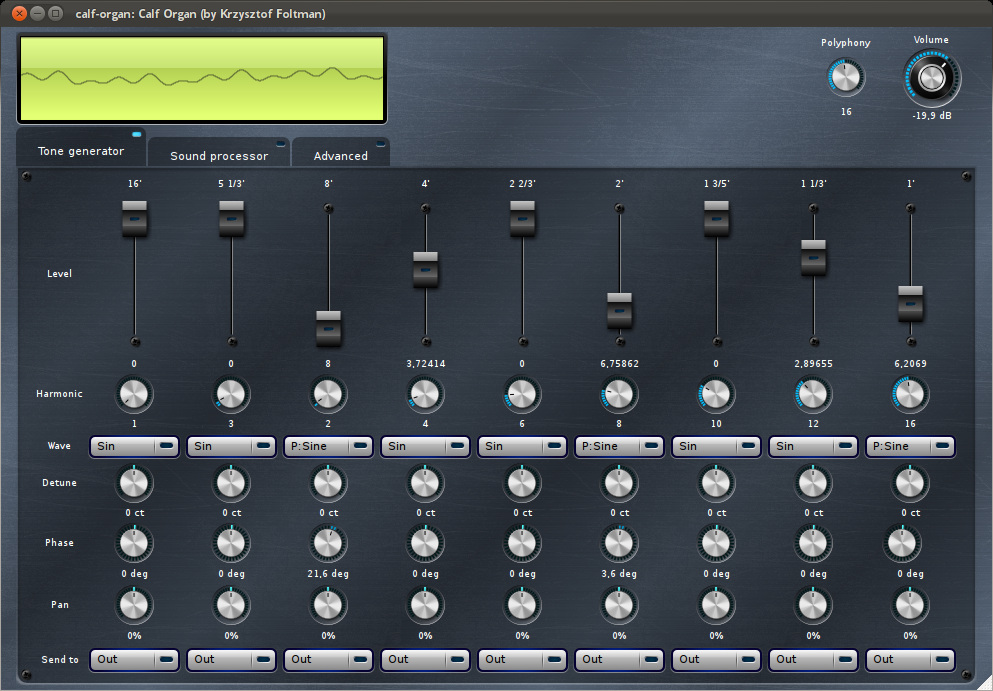Expand the Wave selector for the 2' drawbar

pyautogui.click(x=619, y=446)
